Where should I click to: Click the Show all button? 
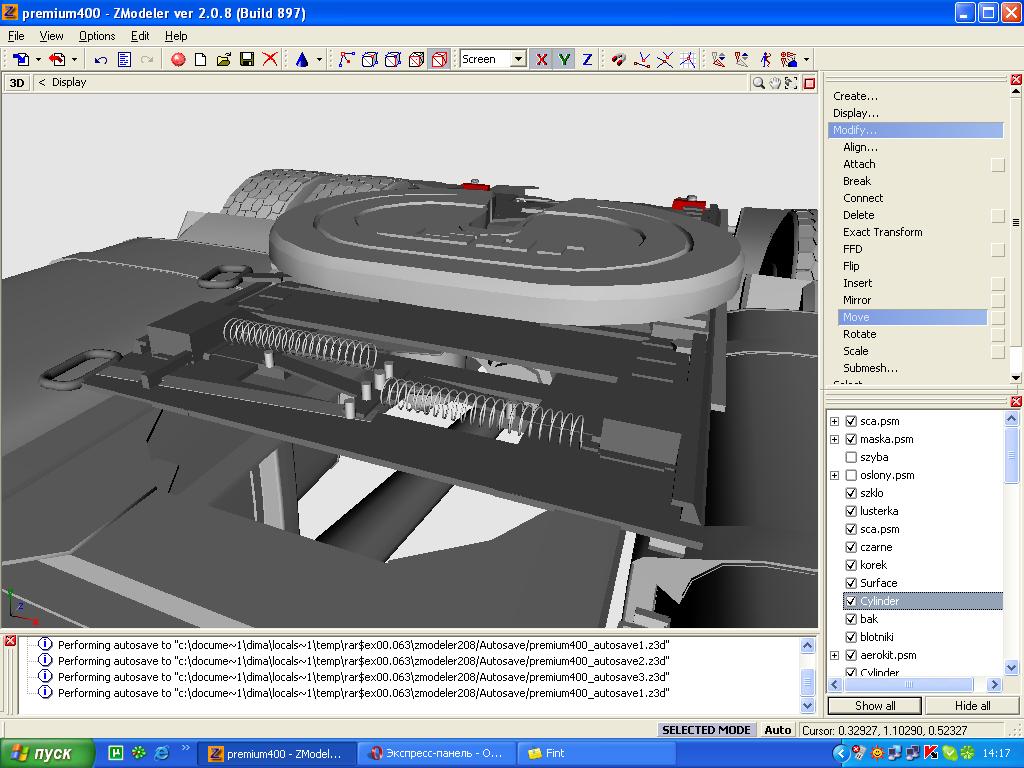[x=875, y=705]
